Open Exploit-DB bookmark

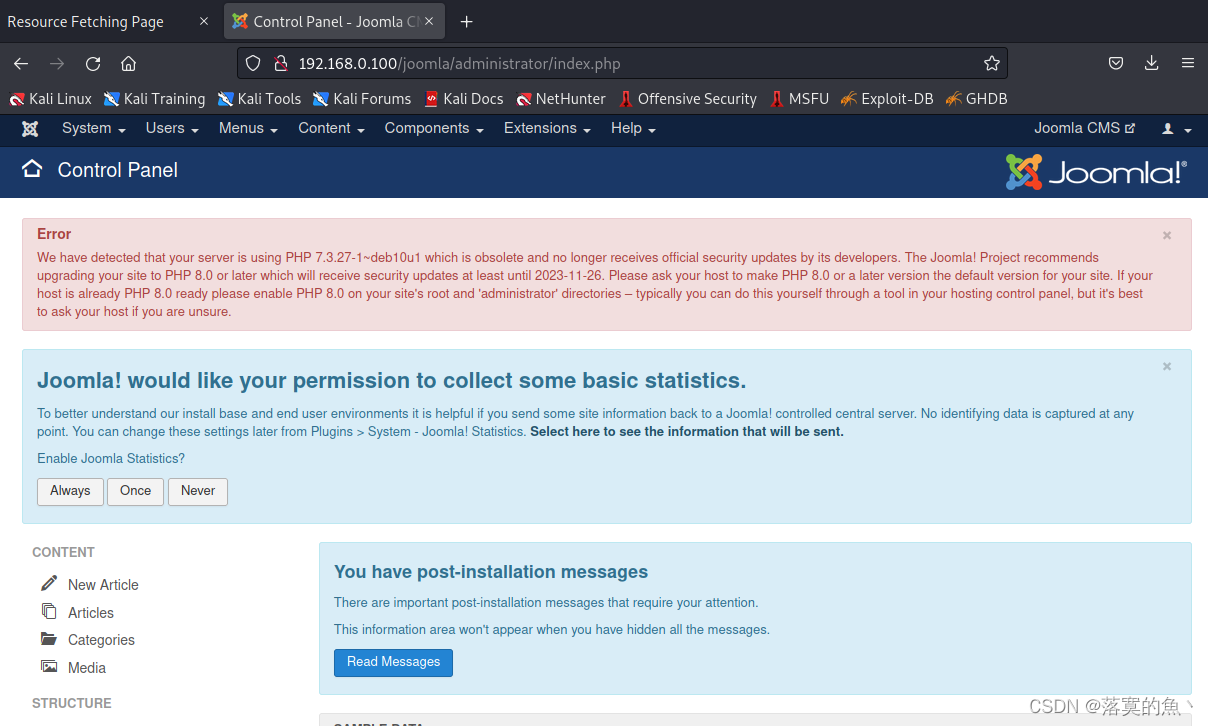pos(887,99)
